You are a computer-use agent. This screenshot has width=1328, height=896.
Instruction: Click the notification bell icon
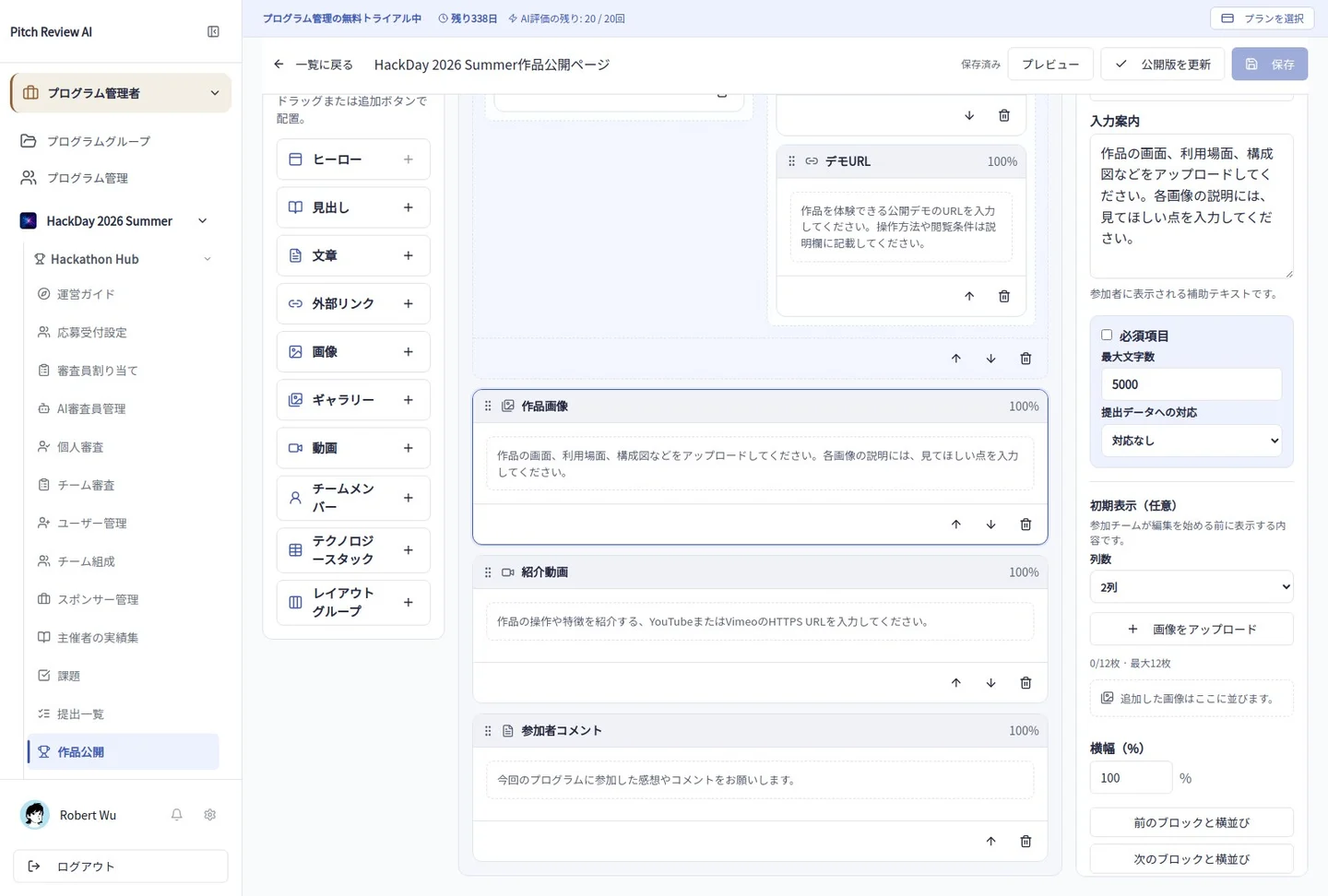176,815
